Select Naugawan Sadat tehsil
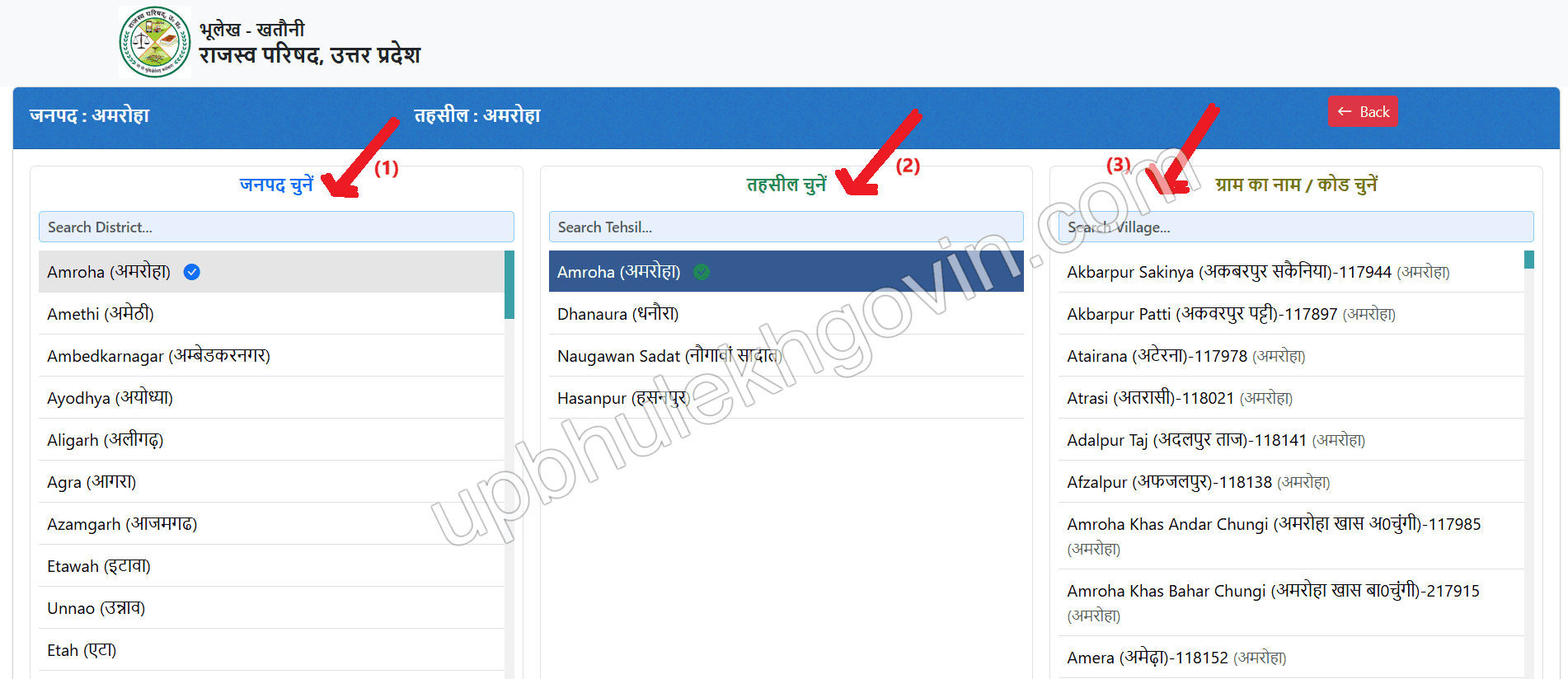 point(786,356)
